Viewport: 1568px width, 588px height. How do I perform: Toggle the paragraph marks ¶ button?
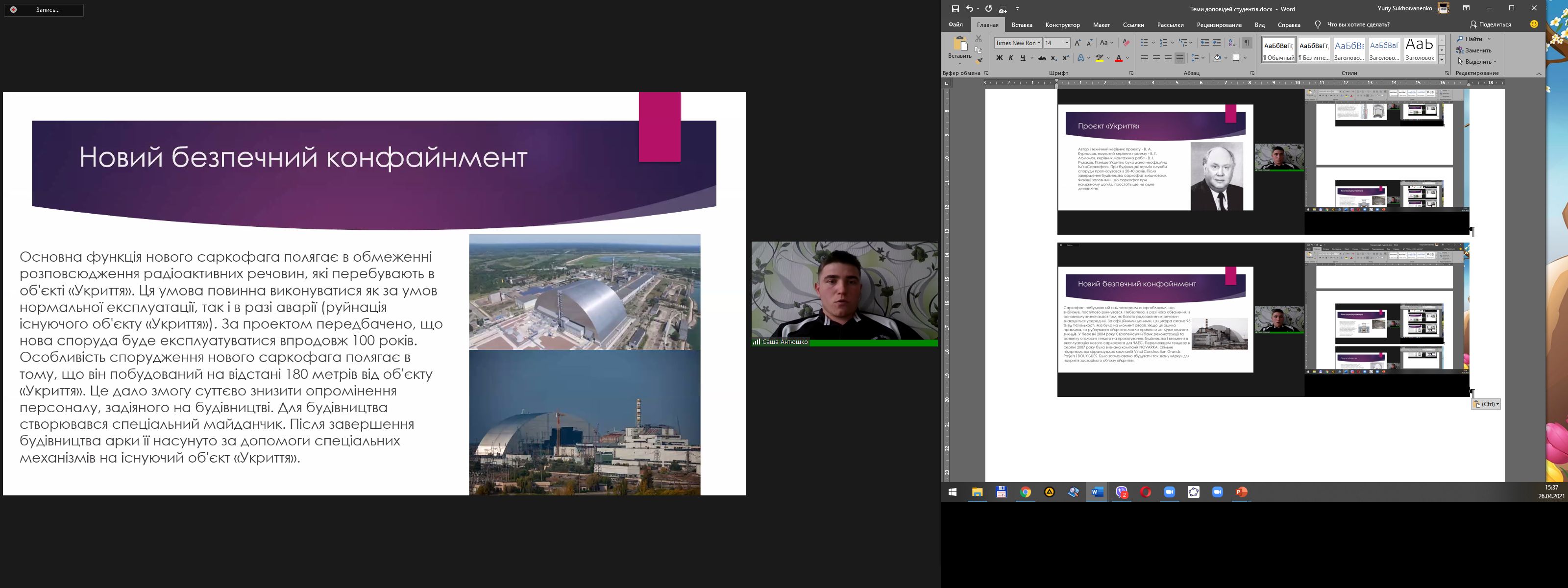pos(1247,43)
